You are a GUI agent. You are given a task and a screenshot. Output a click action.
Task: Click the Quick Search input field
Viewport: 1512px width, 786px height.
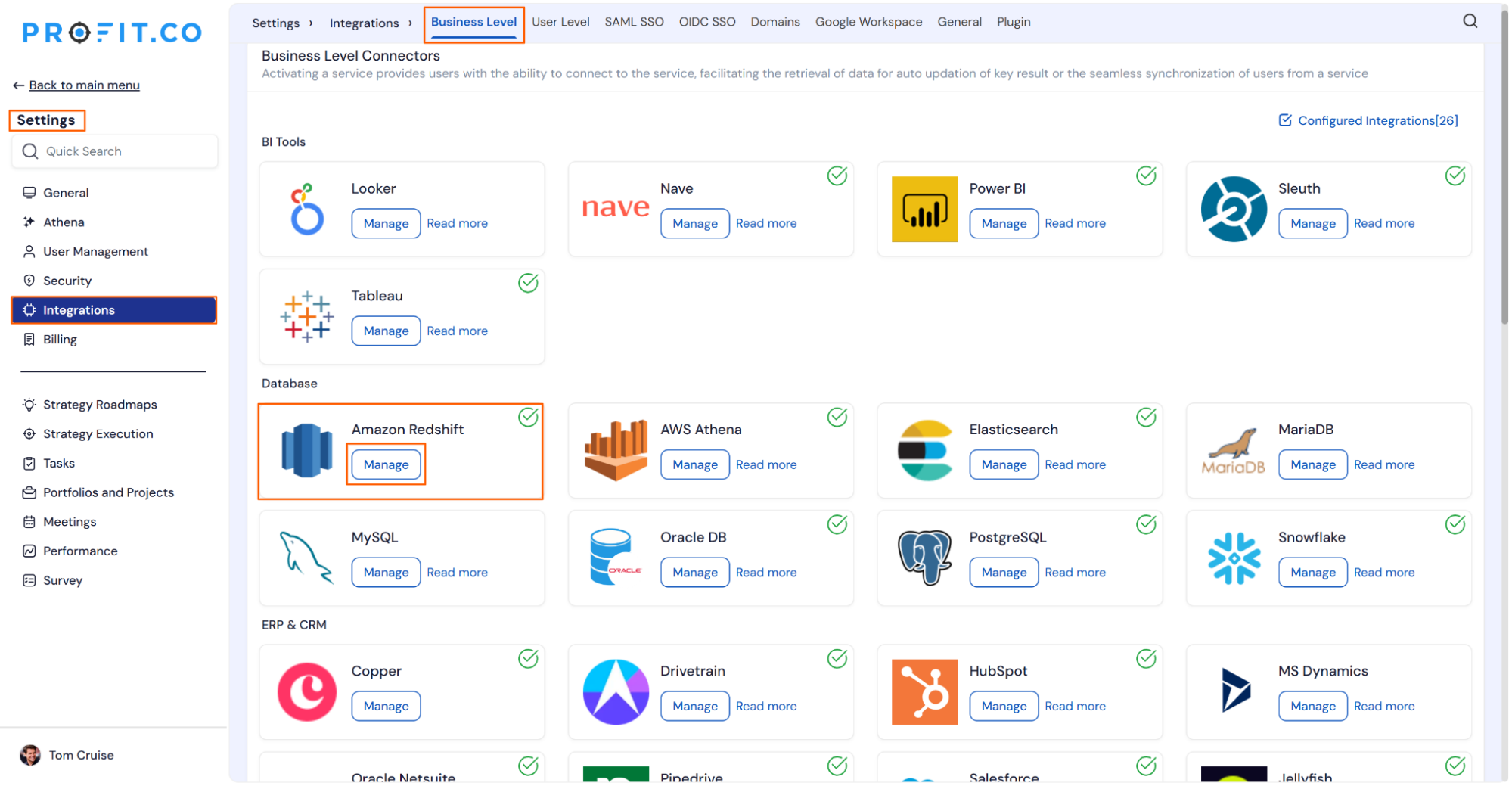click(x=115, y=151)
